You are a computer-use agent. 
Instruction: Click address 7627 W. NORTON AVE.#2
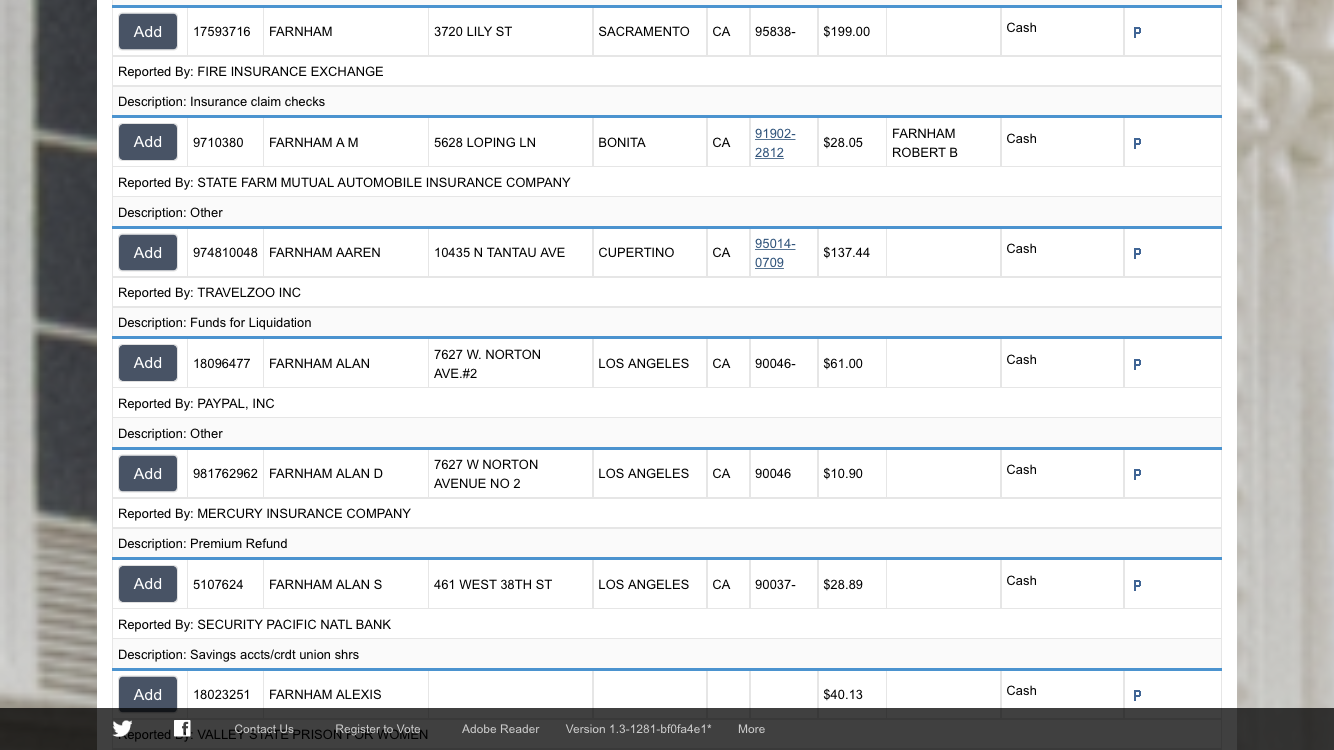click(x=487, y=364)
